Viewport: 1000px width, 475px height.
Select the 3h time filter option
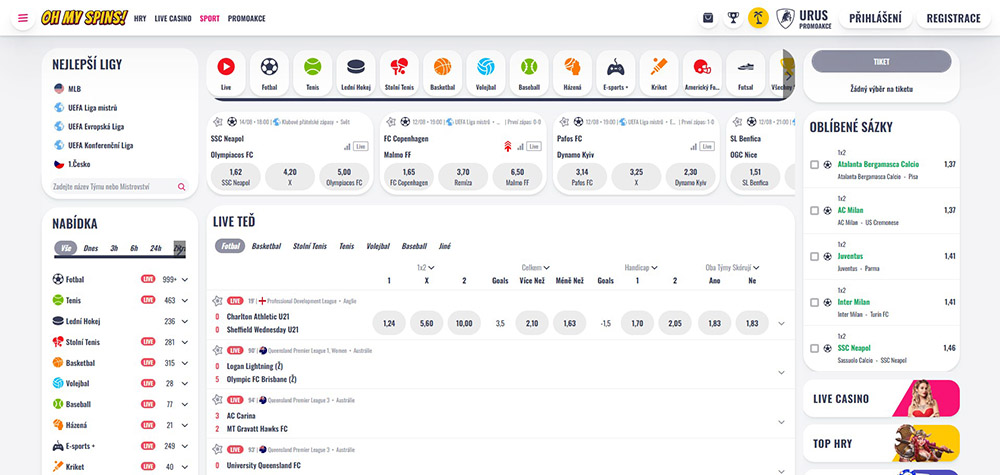[114, 248]
